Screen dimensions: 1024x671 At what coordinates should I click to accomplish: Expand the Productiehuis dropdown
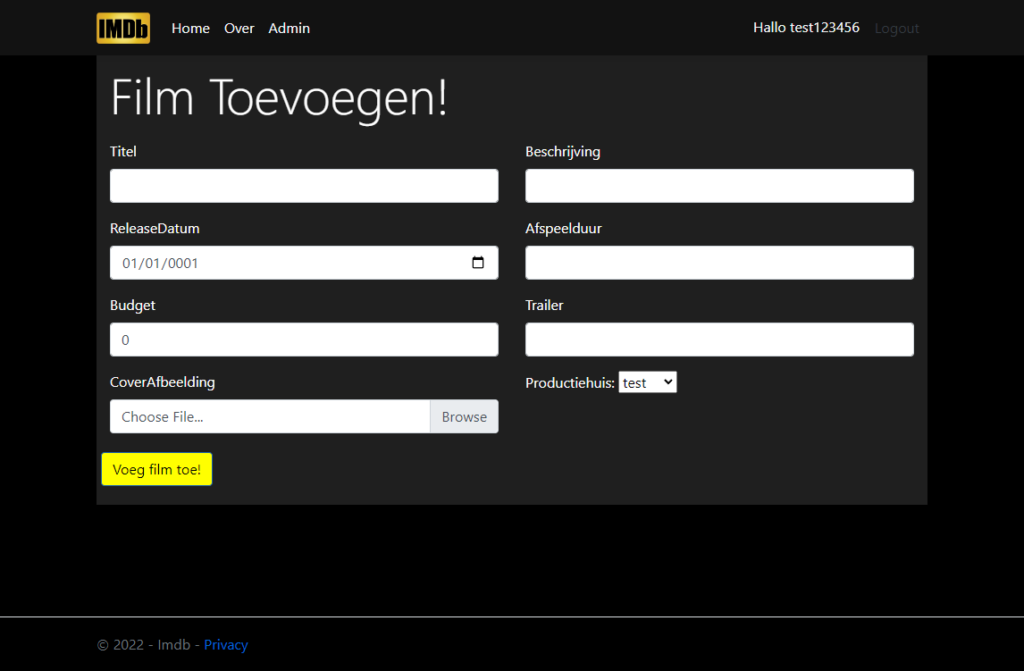click(x=648, y=382)
